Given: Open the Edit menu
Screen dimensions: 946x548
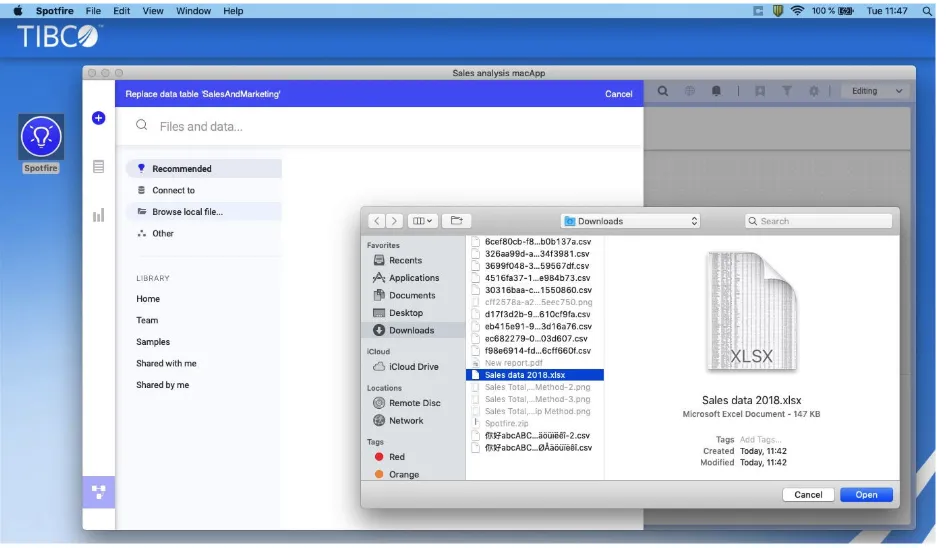Looking at the screenshot, I should click(x=121, y=11).
